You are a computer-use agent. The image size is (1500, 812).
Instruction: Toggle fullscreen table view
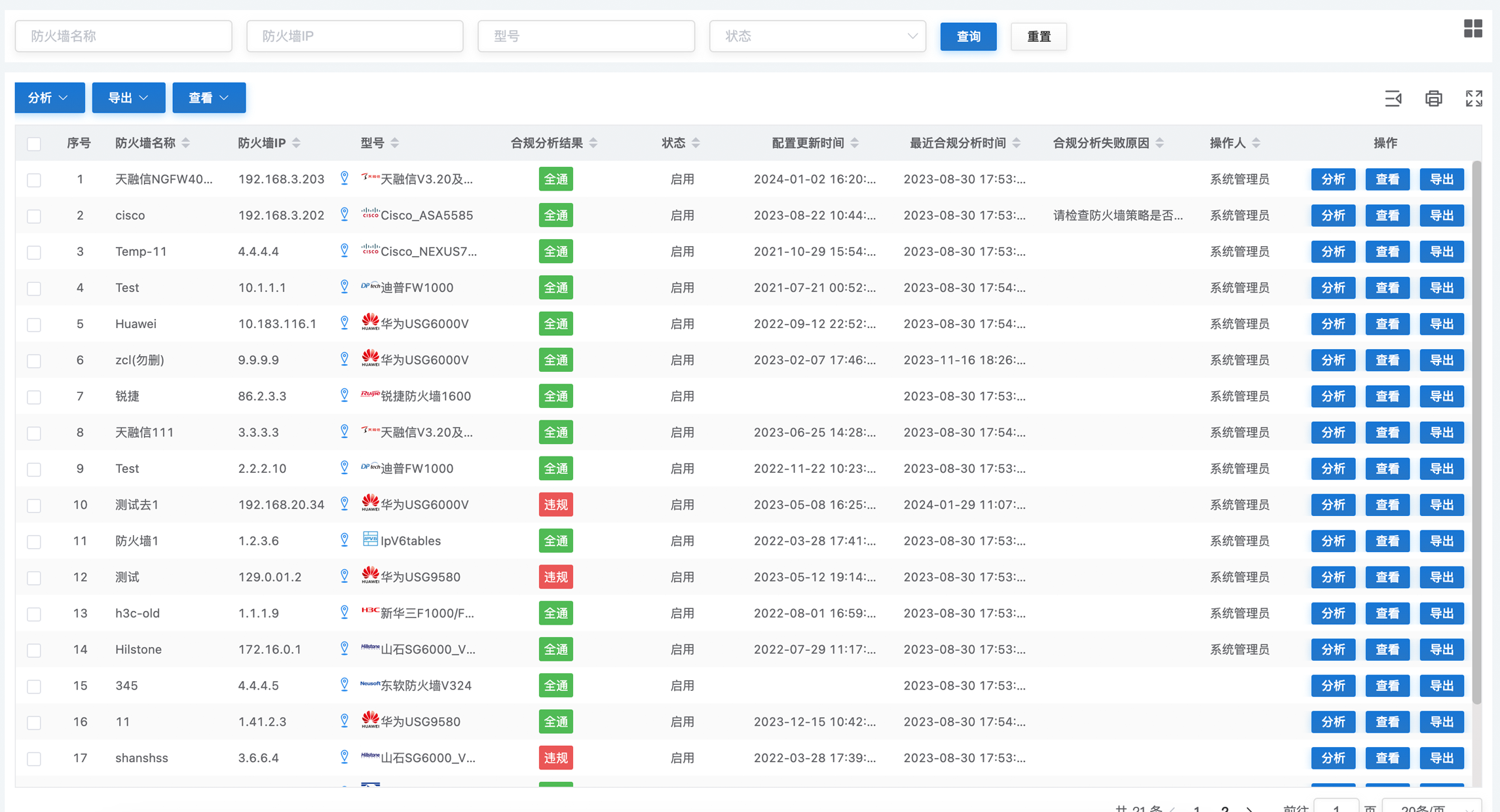(1474, 98)
